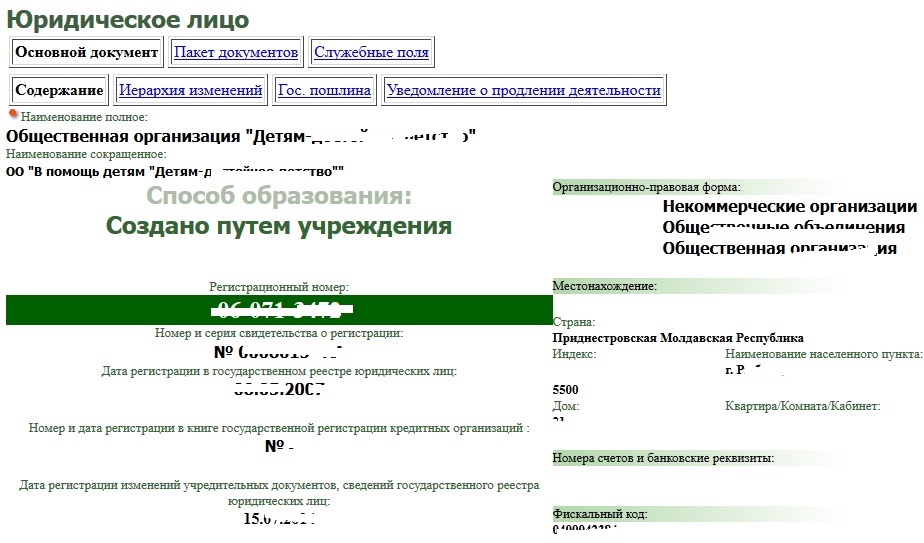Click the Наименование сокращенное label

(86, 154)
